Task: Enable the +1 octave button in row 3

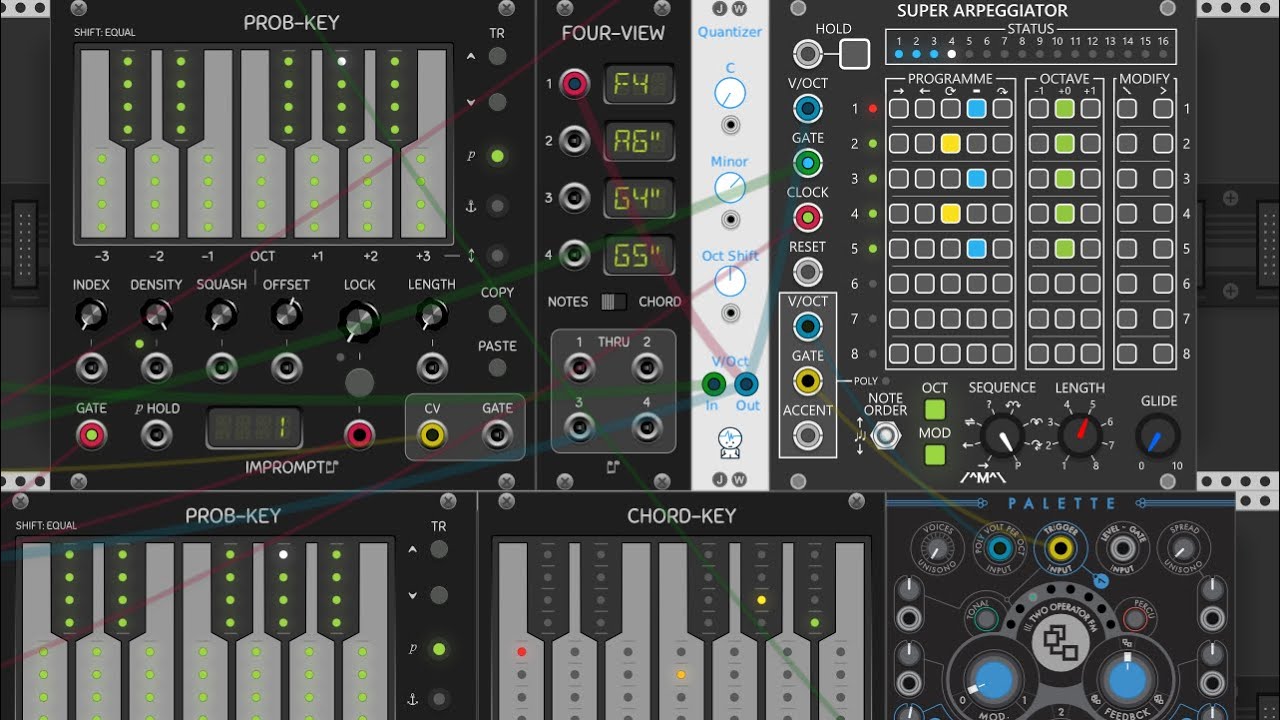Action: point(1091,179)
